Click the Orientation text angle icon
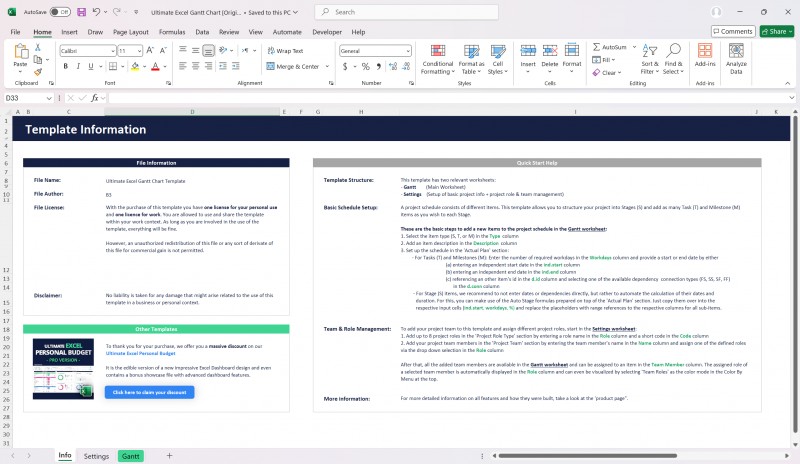Screen dimensions: 800x464 223,50
